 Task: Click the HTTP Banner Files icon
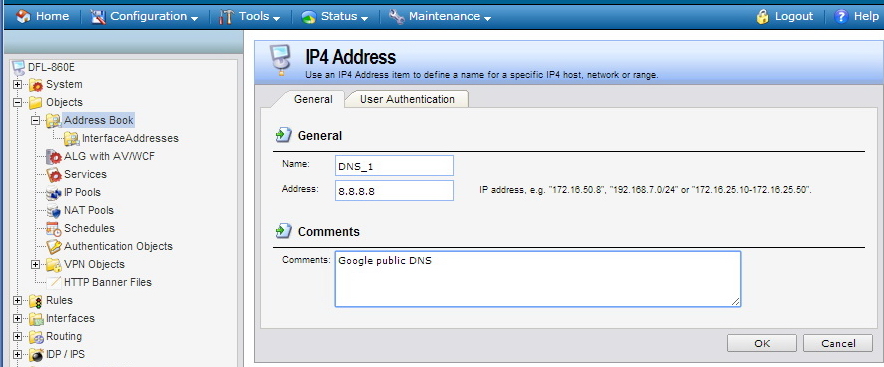[x=54, y=282]
